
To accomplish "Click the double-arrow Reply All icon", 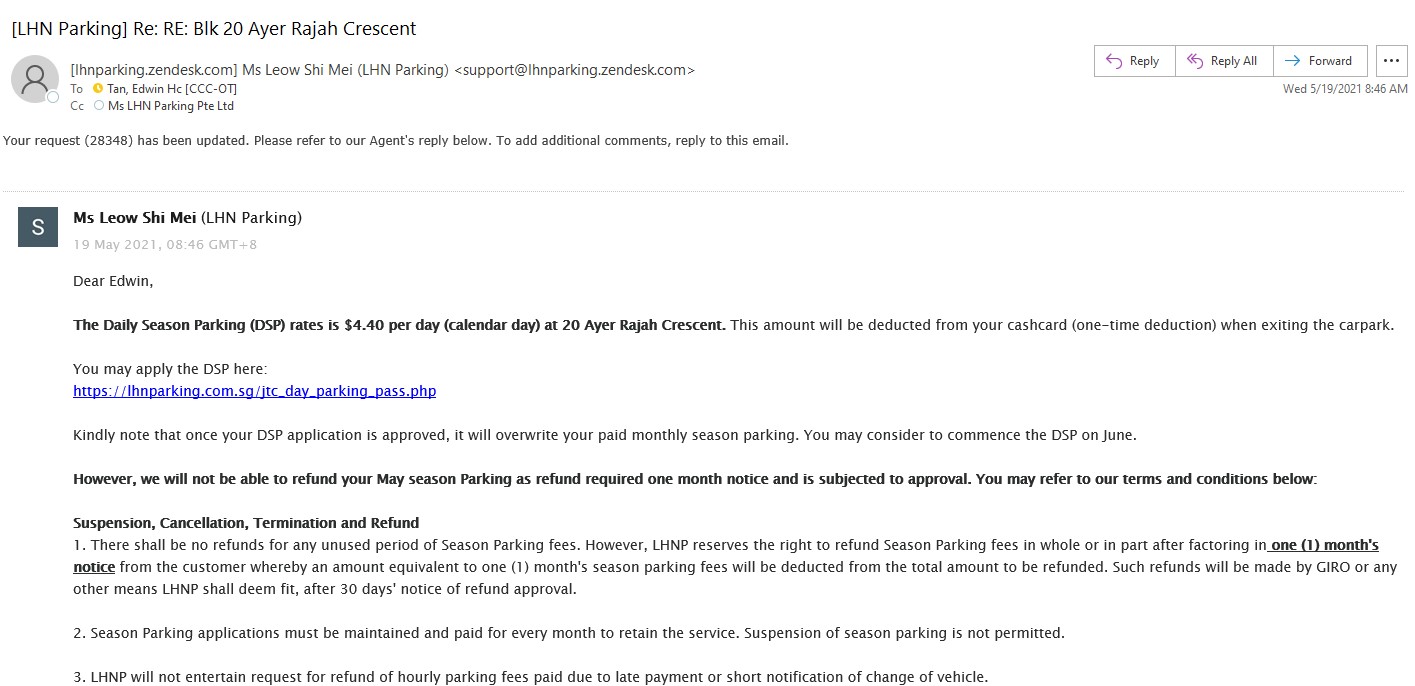I will coord(1194,61).
